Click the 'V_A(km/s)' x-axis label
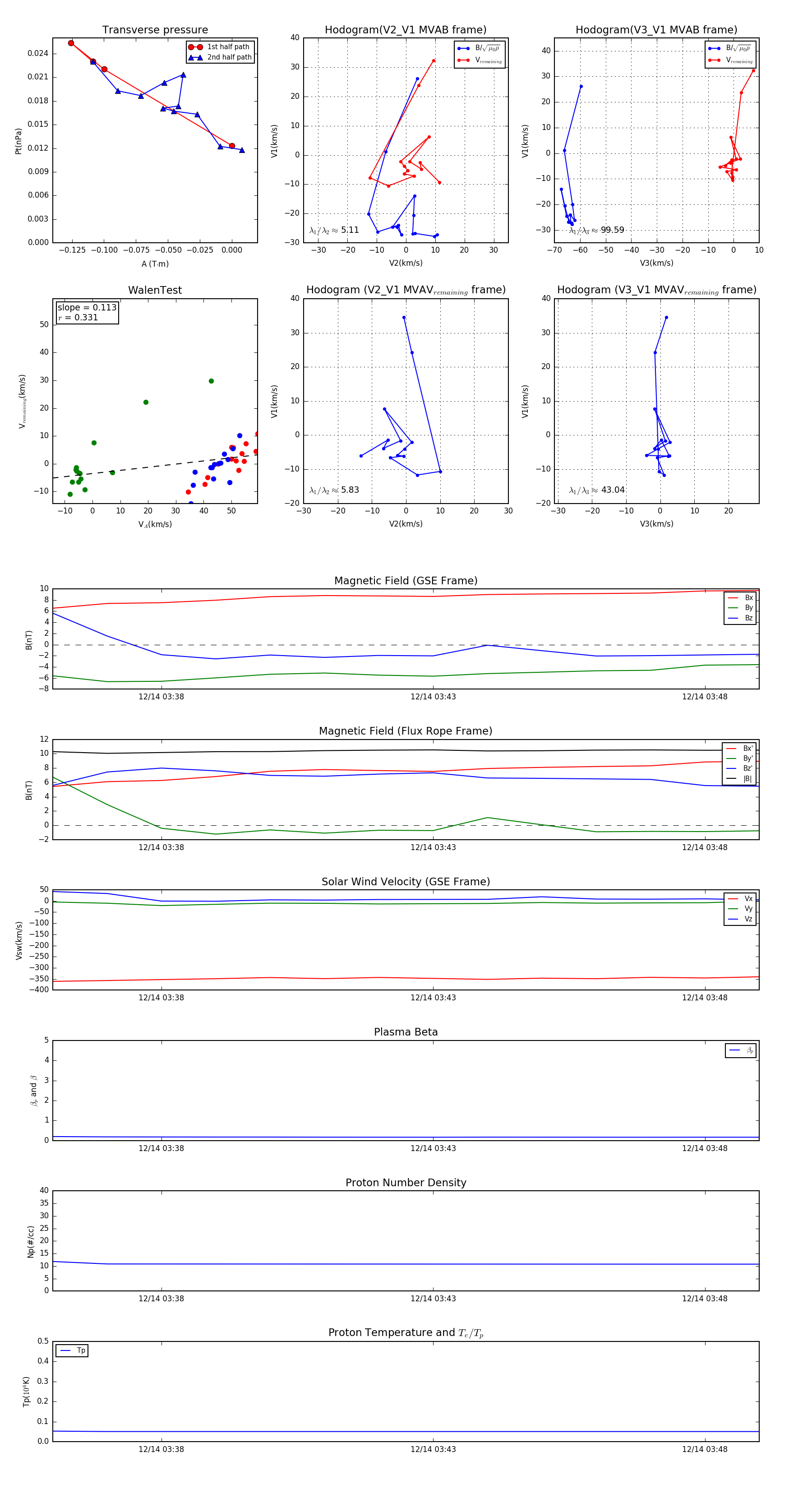This screenshot has height=1489, width=812. [155, 524]
